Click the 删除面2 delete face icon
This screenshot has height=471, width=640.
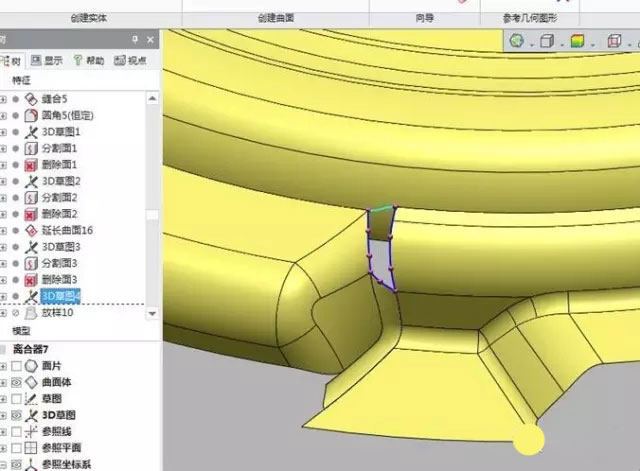pos(31,214)
